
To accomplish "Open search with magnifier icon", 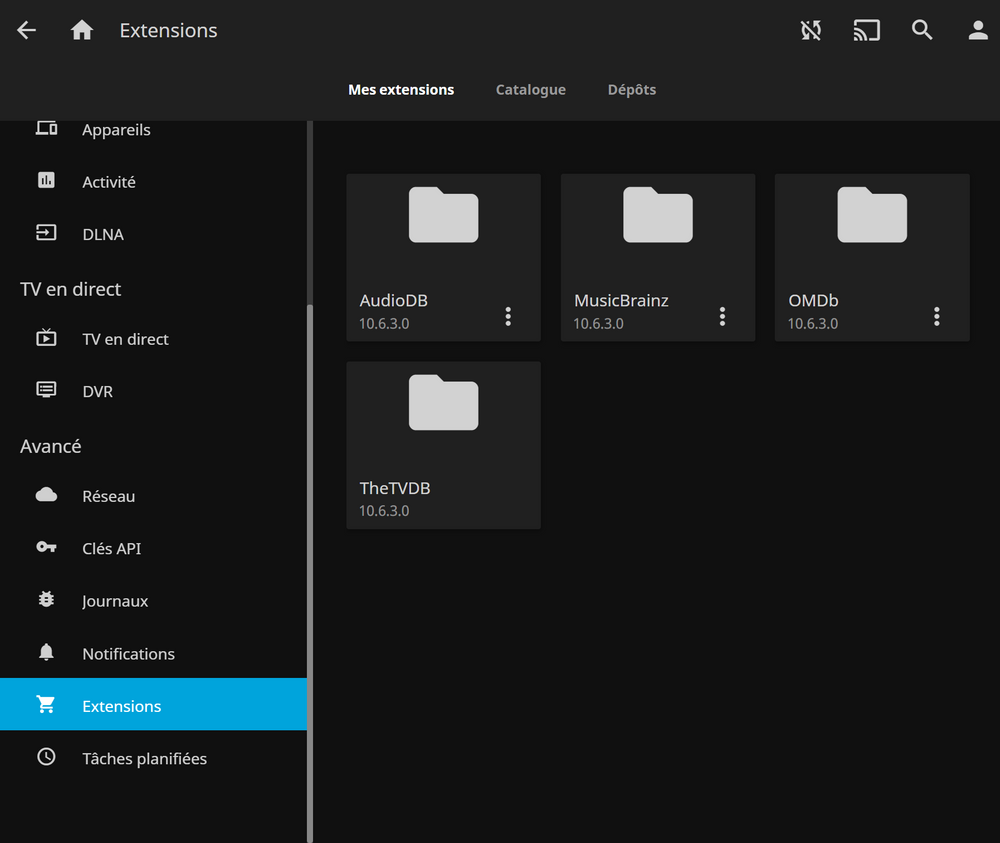I will (x=922, y=31).
